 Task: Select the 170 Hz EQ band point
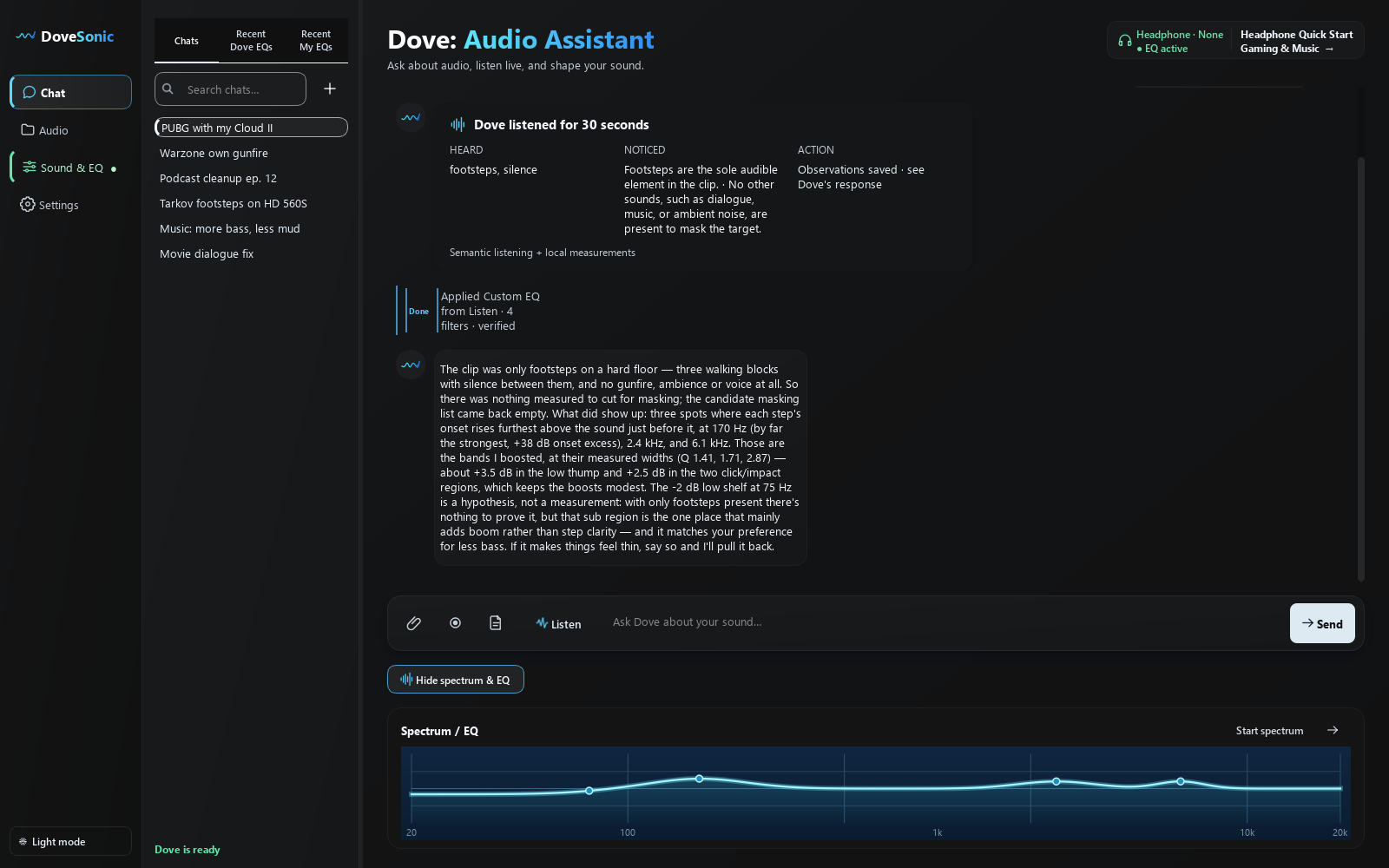pyautogui.click(x=700, y=779)
